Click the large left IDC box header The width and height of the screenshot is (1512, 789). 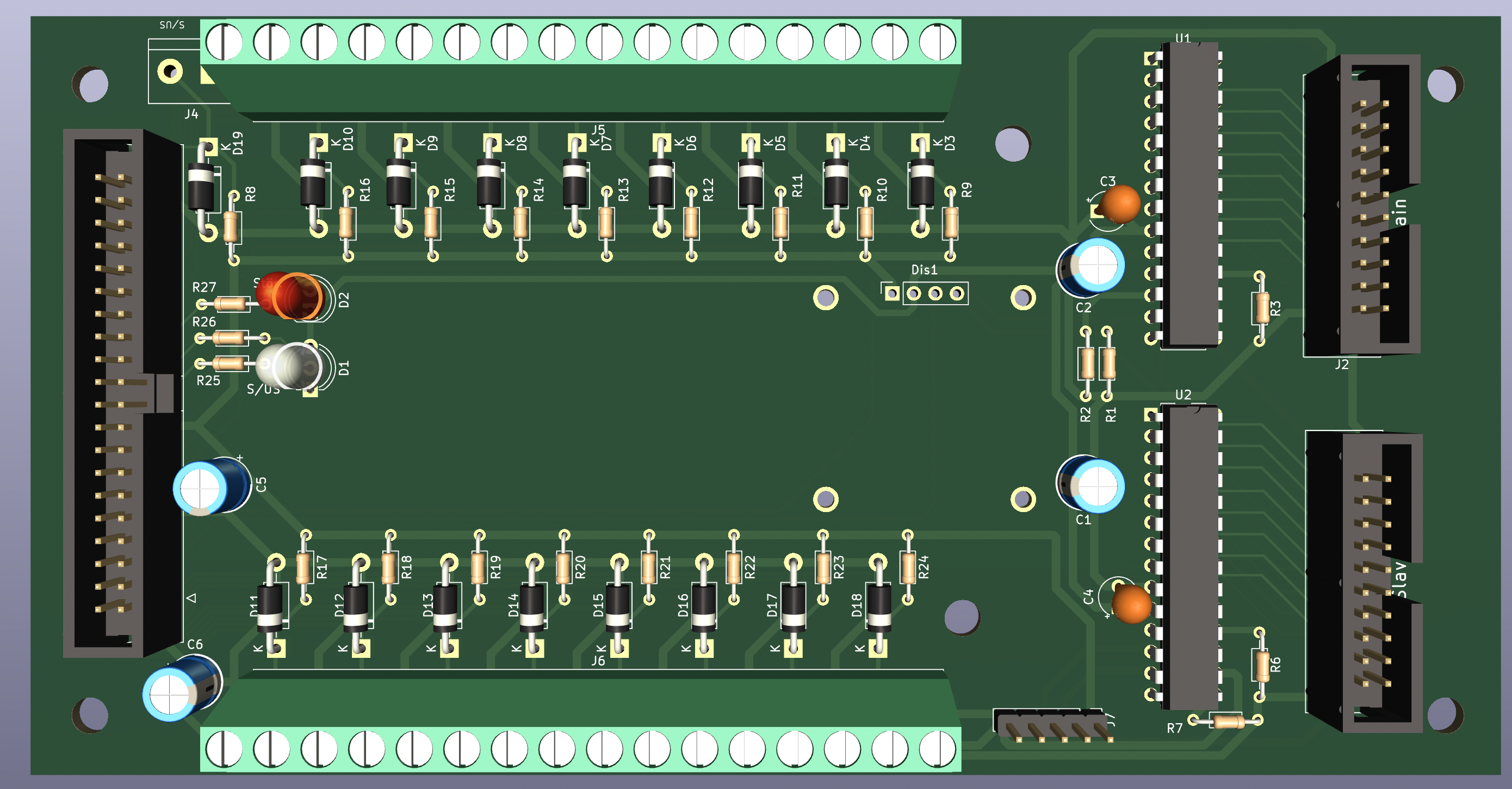(123, 392)
